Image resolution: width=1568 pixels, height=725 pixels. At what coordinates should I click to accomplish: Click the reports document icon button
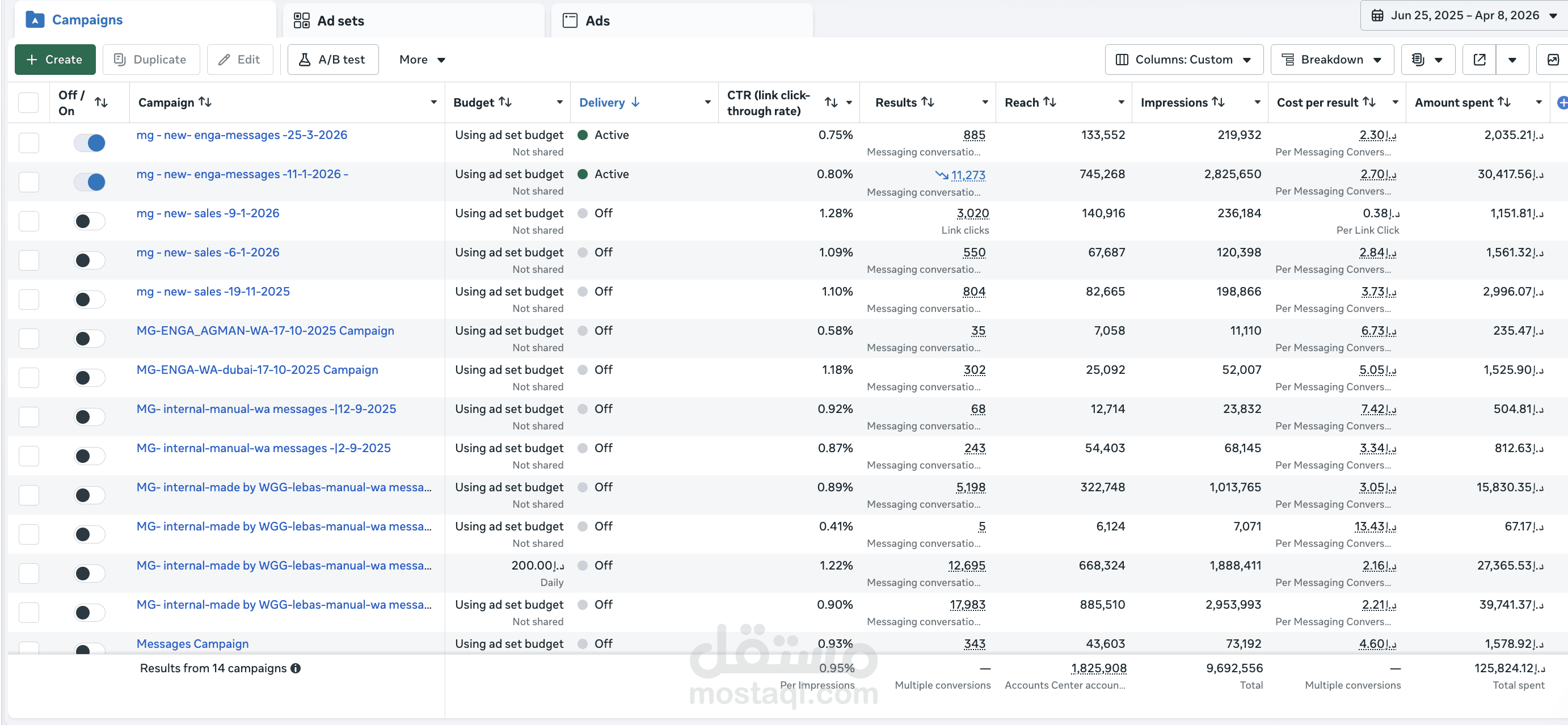click(1419, 60)
